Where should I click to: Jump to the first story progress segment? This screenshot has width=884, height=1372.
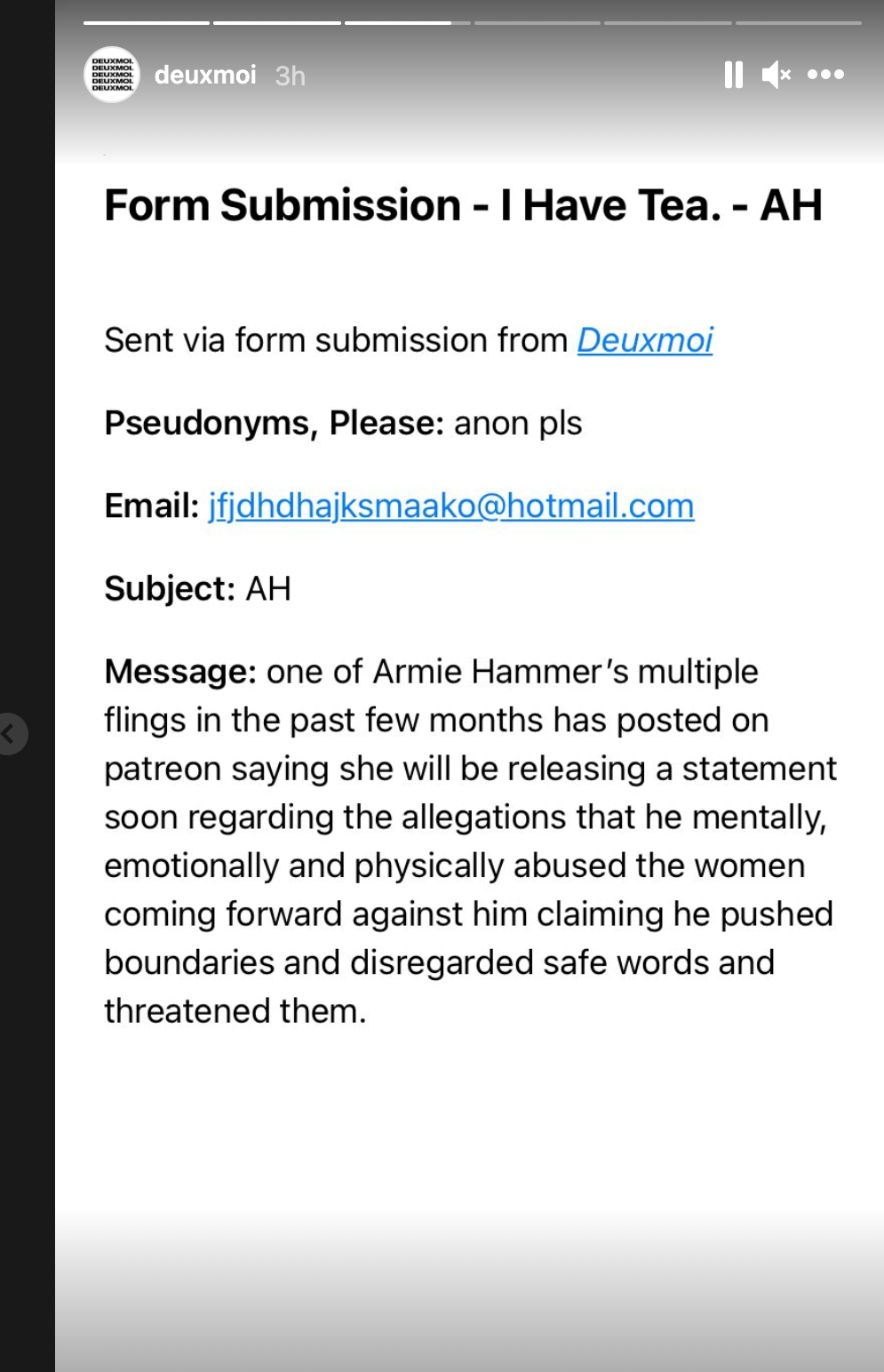click(147, 23)
